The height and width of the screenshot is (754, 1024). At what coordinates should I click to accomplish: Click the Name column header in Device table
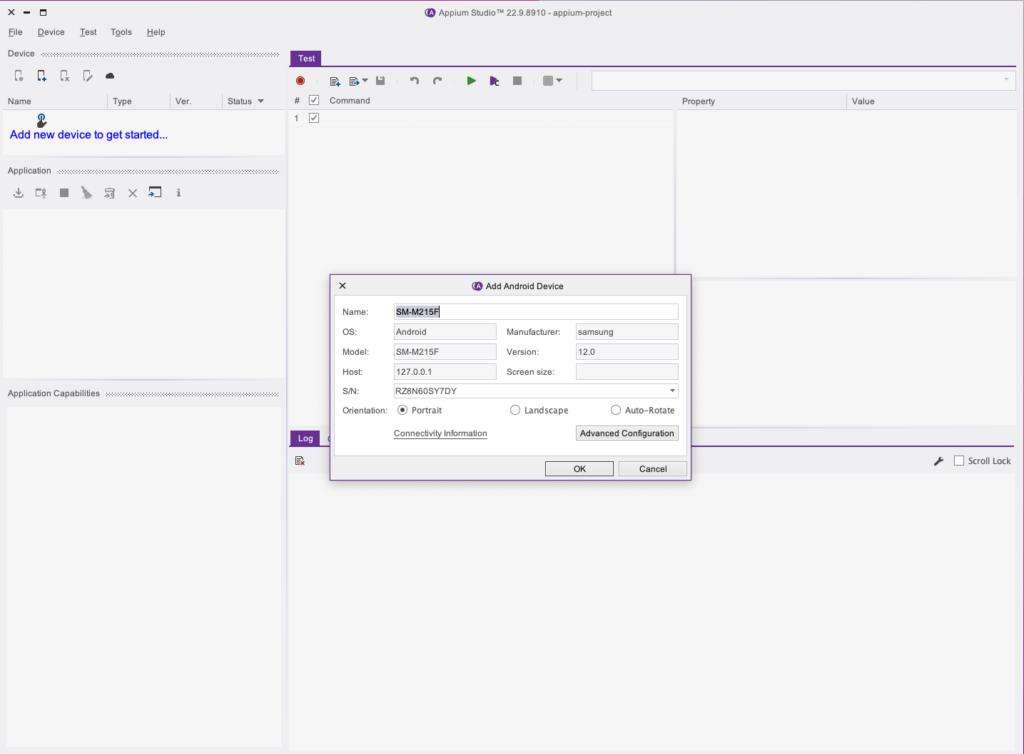click(55, 101)
